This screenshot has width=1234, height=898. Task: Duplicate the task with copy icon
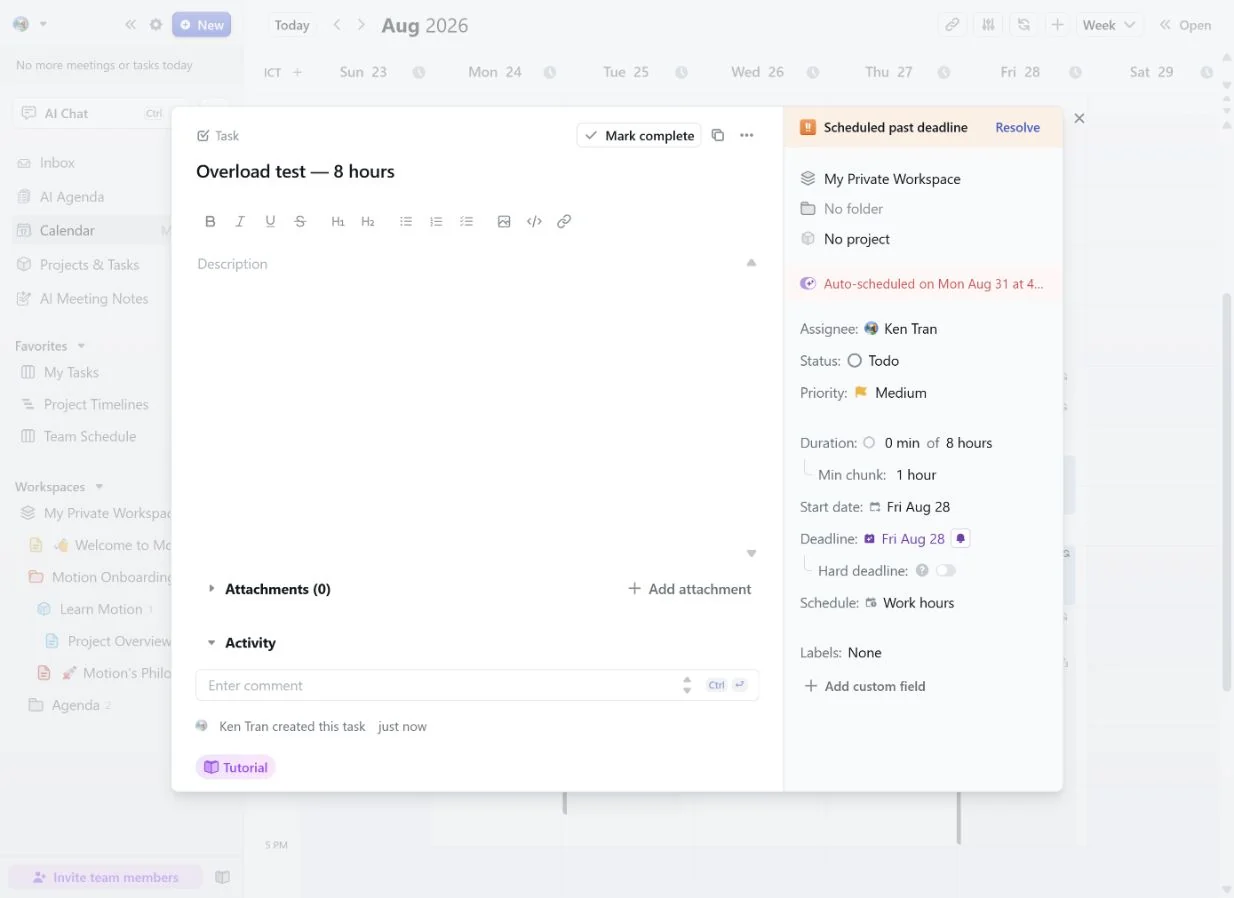click(x=717, y=135)
